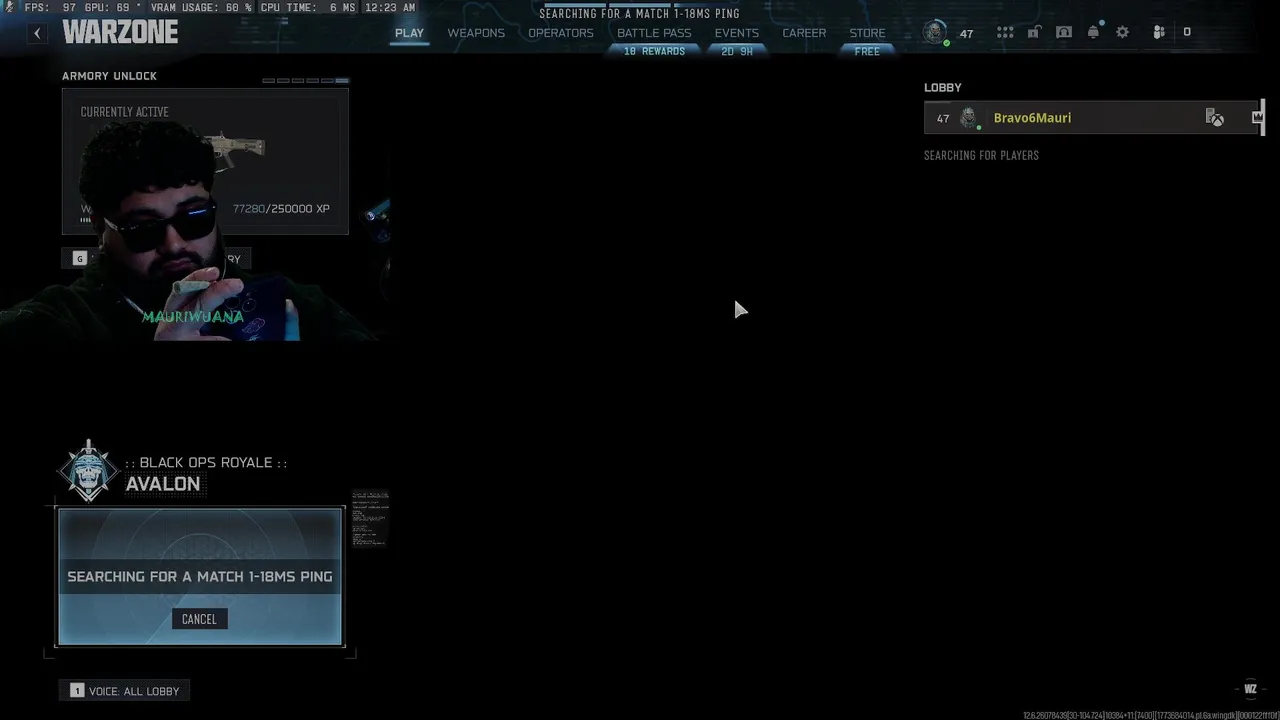Click the SEARCHING FOR PLAYERS text

coord(981,155)
